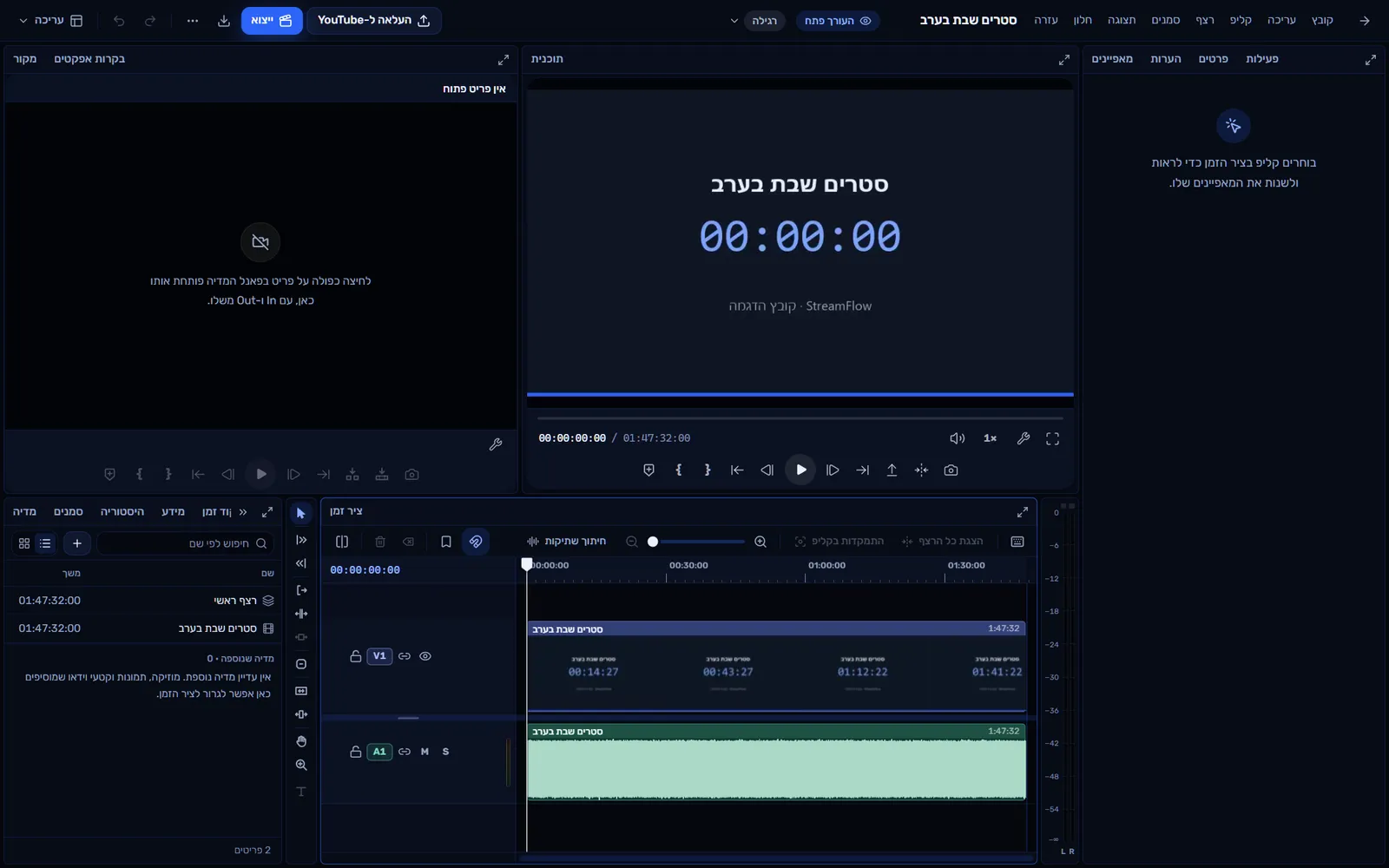Lock the V1 track

(x=355, y=656)
